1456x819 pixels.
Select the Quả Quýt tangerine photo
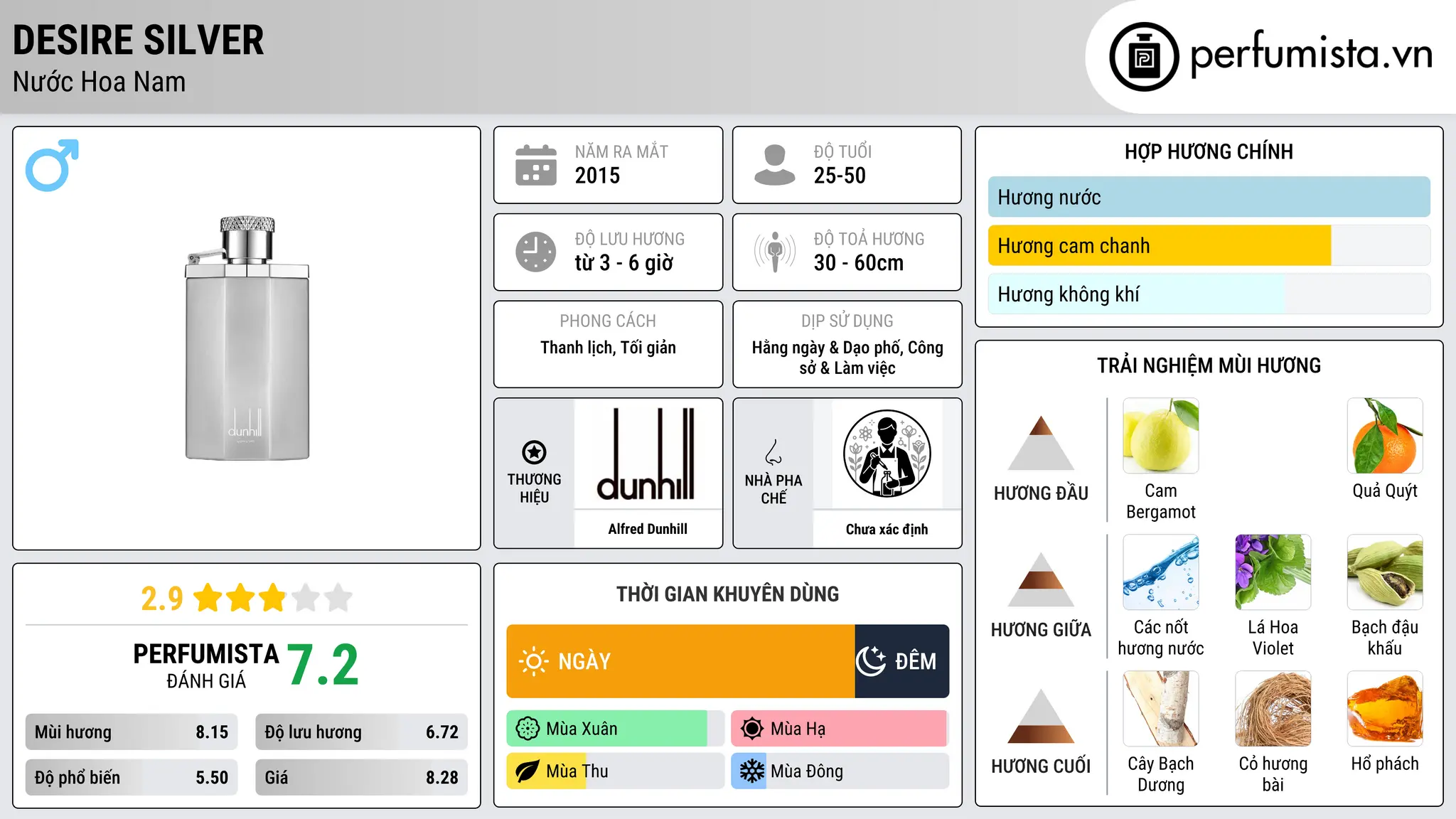(x=1385, y=436)
